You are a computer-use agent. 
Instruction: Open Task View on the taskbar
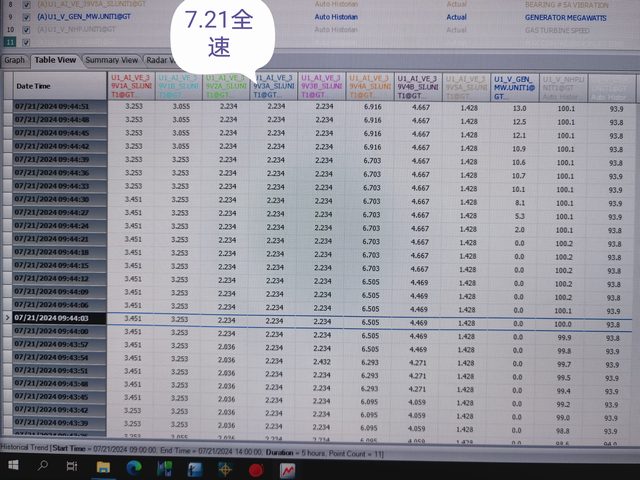(x=72, y=466)
